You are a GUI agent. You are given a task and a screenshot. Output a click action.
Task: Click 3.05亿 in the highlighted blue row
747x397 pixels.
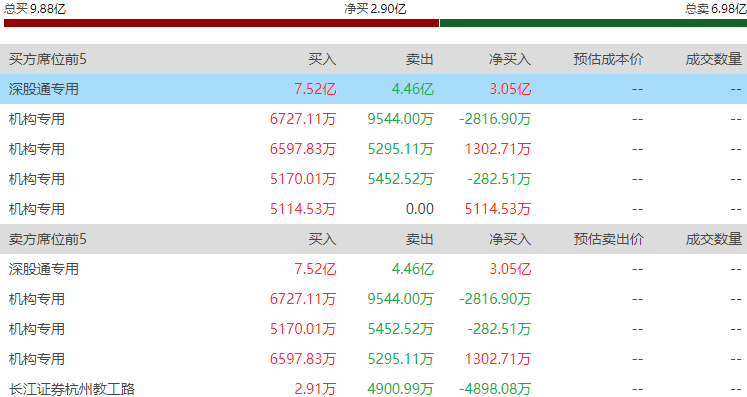point(510,89)
